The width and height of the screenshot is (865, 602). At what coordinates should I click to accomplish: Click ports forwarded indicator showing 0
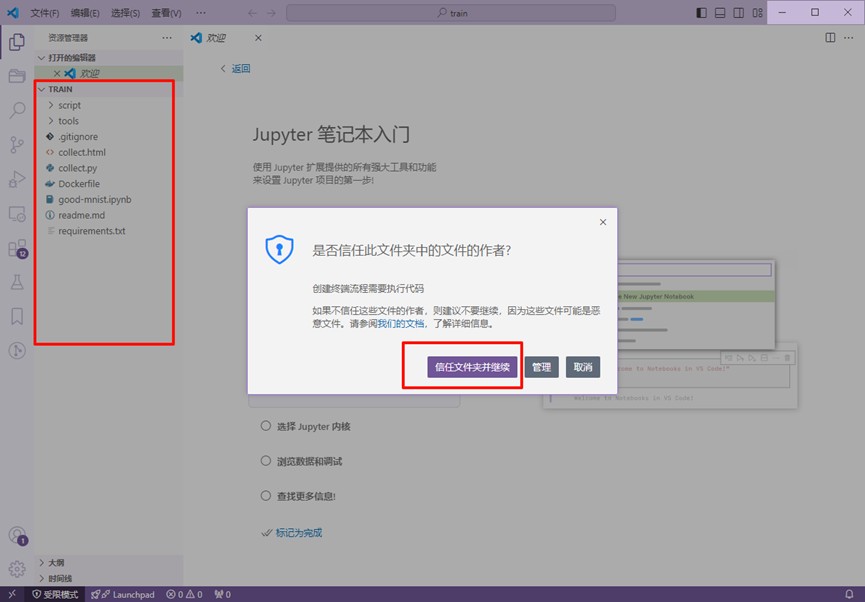click(222, 594)
